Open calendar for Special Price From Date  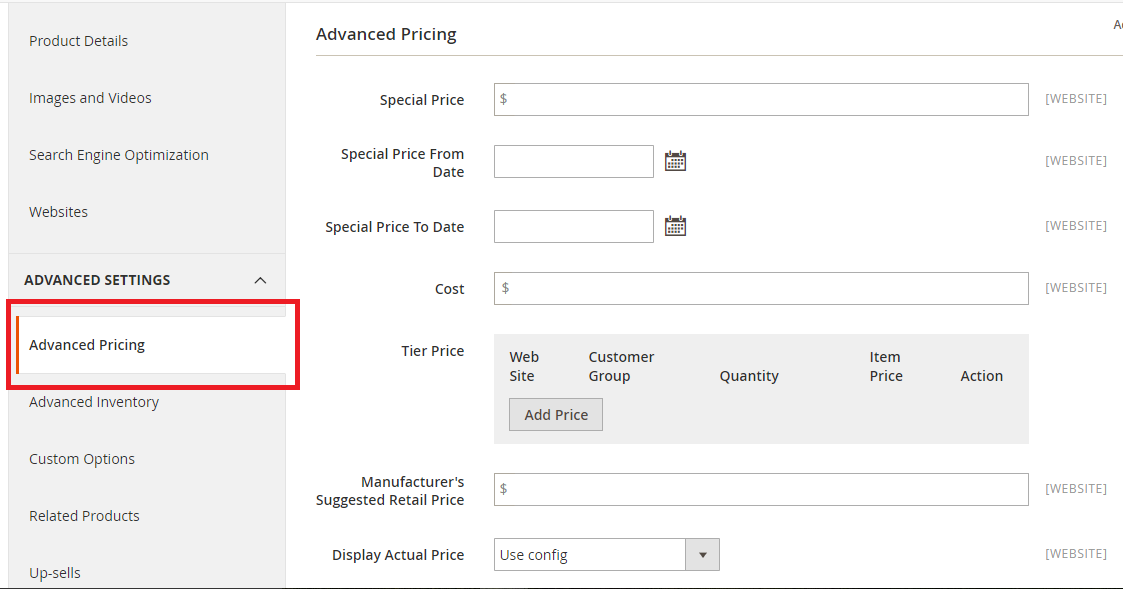675,161
